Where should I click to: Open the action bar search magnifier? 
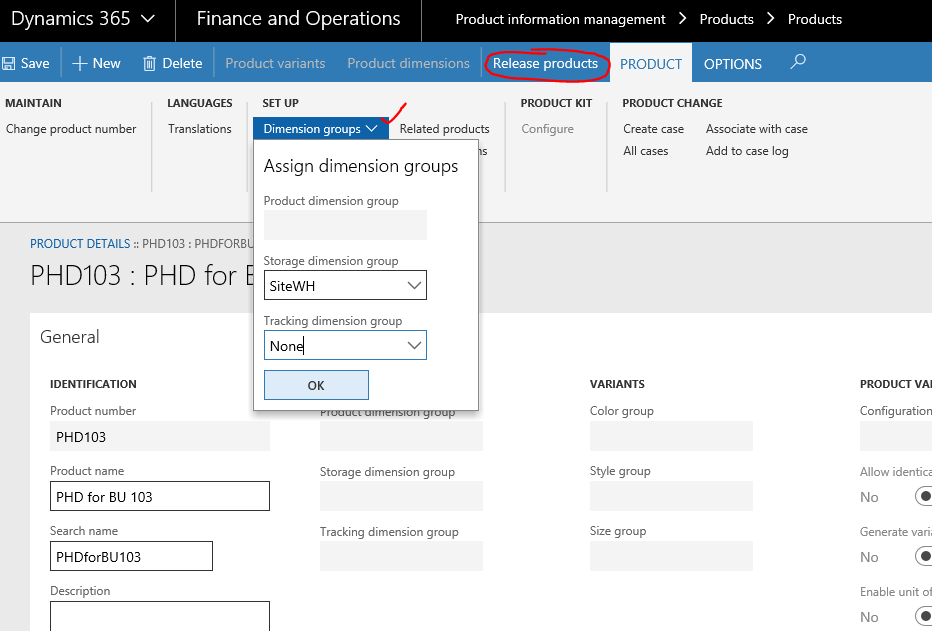pyautogui.click(x=798, y=62)
